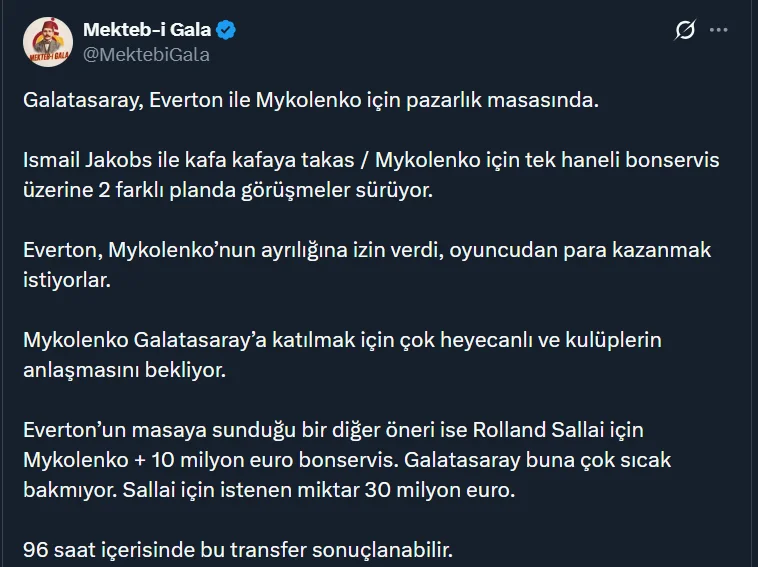Click the line 'anlaşmasını bekliyor'
This screenshot has width=758, height=567.
pyautogui.click(x=125, y=368)
